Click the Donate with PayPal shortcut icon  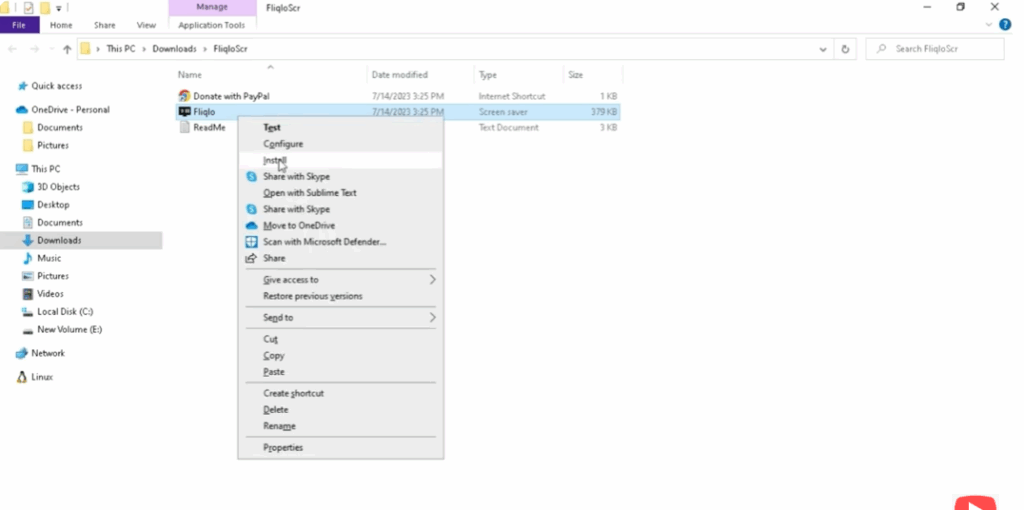pos(184,96)
